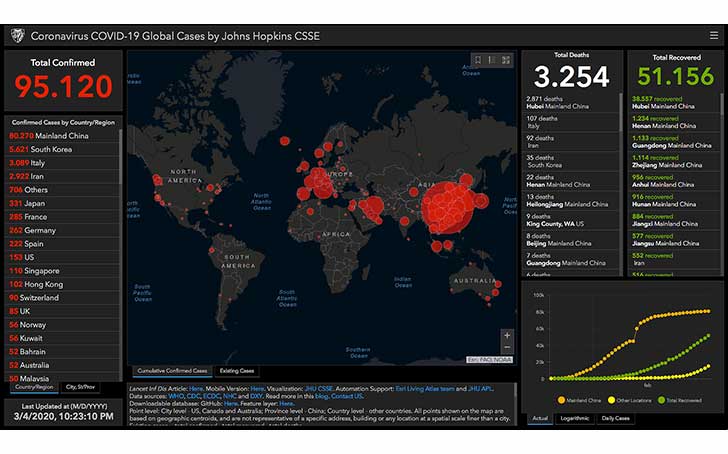Select the City, St/Prov list tab
Image resolution: width=728 pixels, height=454 pixels.
pos(80,387)
